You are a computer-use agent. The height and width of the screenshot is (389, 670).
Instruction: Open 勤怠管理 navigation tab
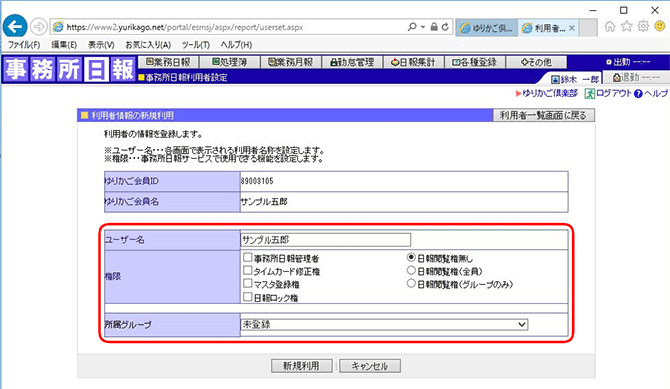[353, 62]
